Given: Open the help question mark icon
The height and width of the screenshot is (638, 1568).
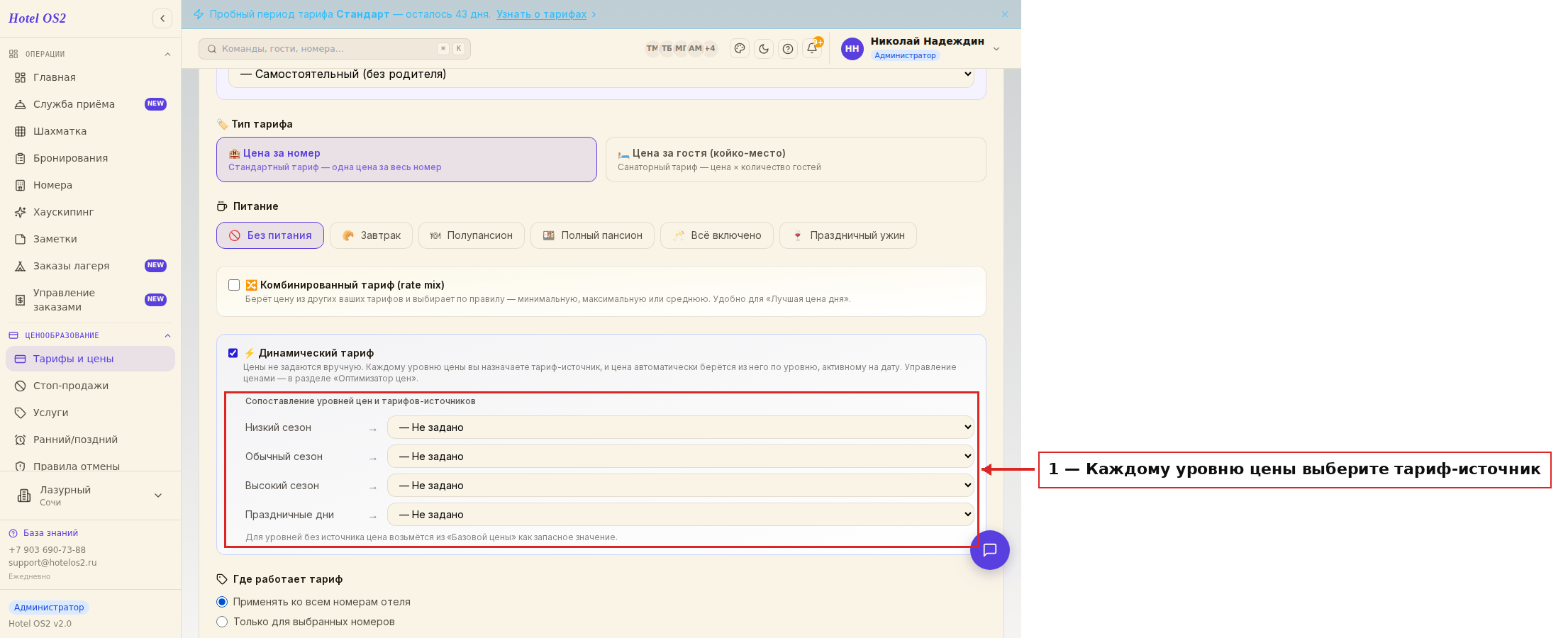Looking at the screenshot, I should (788, 48).
